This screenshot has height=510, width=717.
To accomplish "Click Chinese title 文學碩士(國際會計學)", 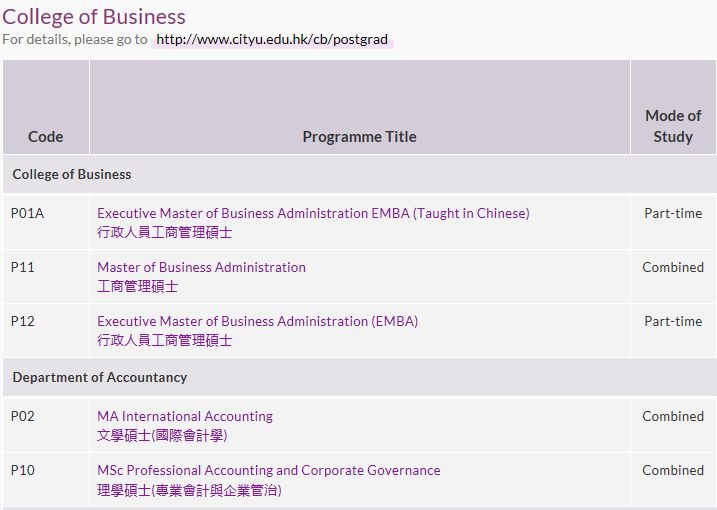I will [162, 435].
